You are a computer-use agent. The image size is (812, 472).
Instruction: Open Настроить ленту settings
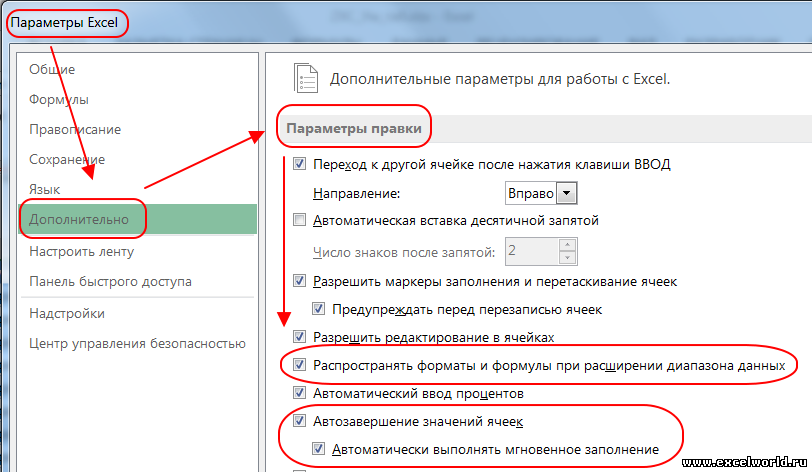(x=81, y=252)
